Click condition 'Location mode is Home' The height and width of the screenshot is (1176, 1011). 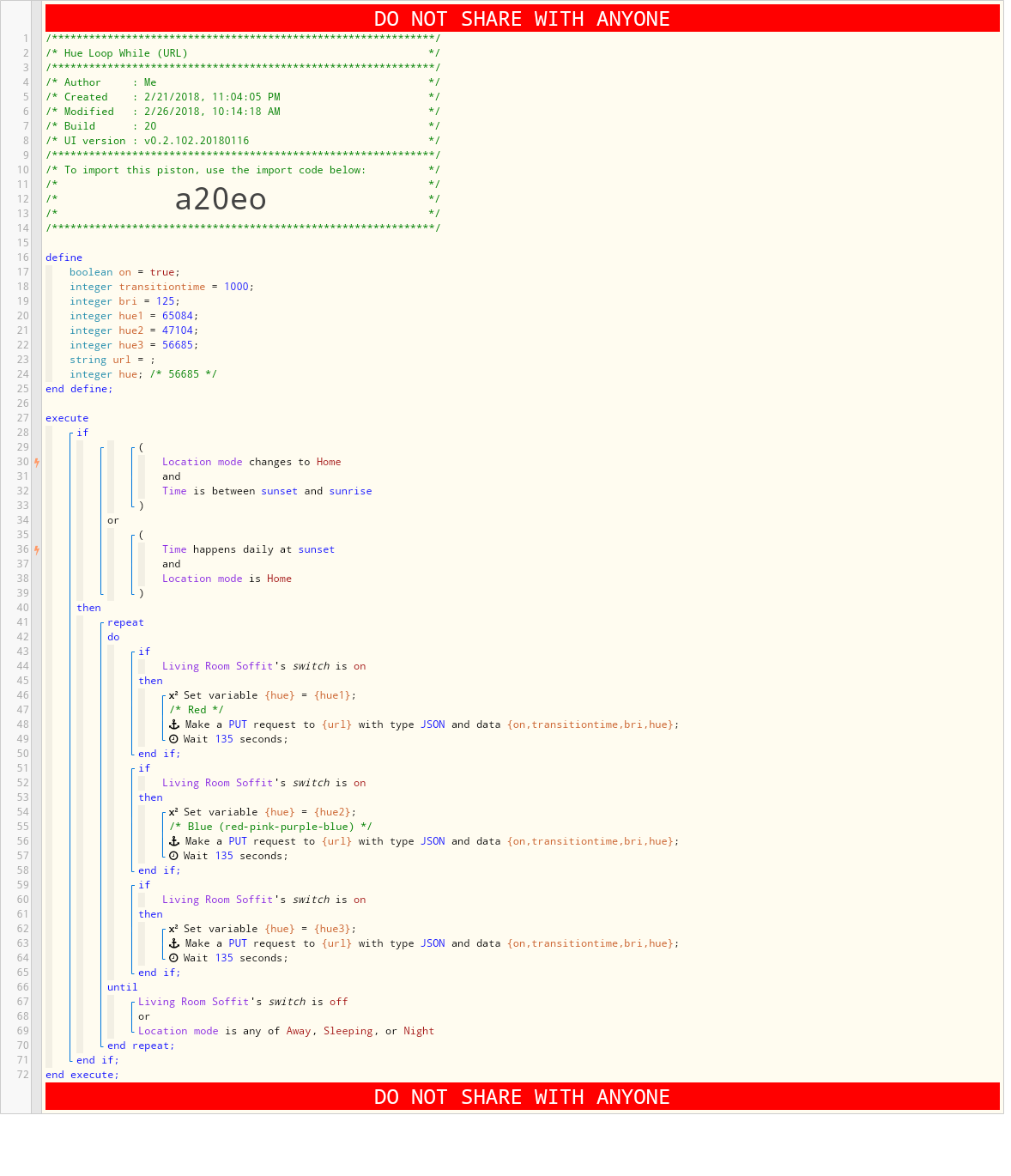click(227, 579)
